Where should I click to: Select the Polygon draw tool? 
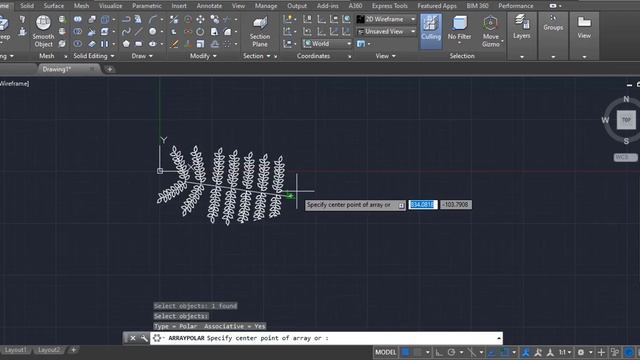(x=126, y=44)
